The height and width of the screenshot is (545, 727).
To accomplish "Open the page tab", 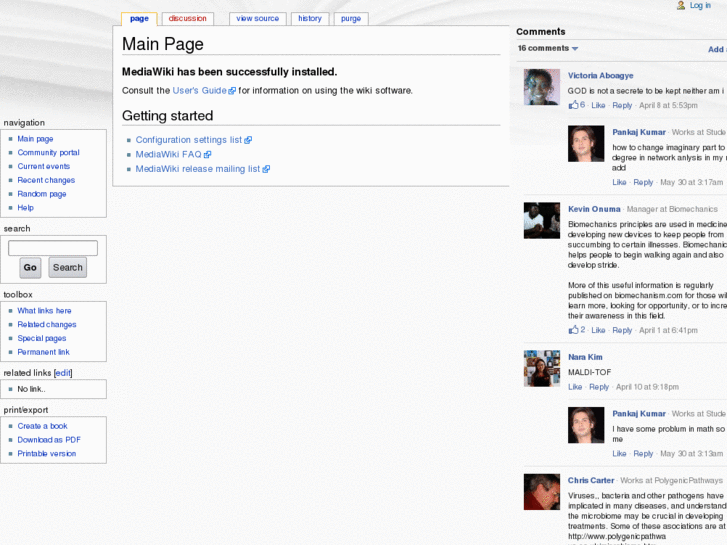I will [139, 19].
